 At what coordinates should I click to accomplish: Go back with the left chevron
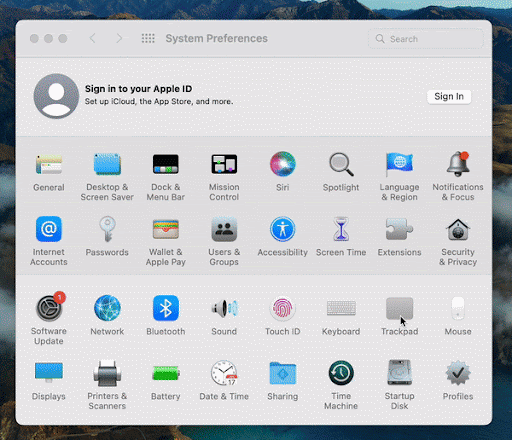(92, 38)
